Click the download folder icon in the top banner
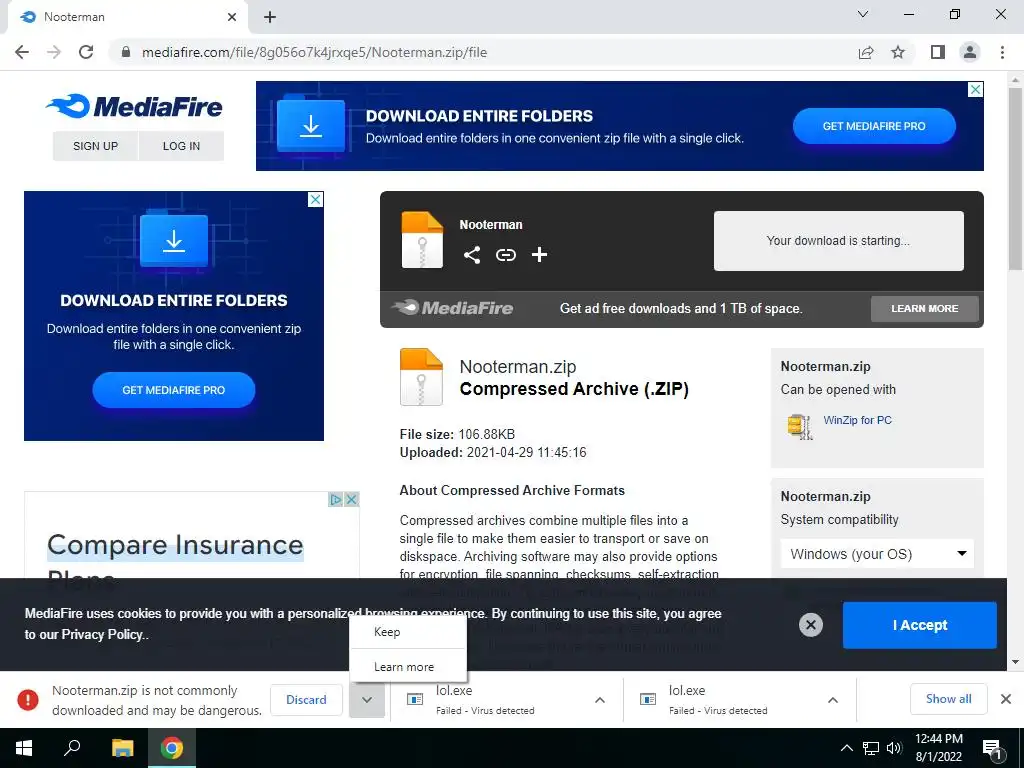1024x768 pixels. [311, 125]
